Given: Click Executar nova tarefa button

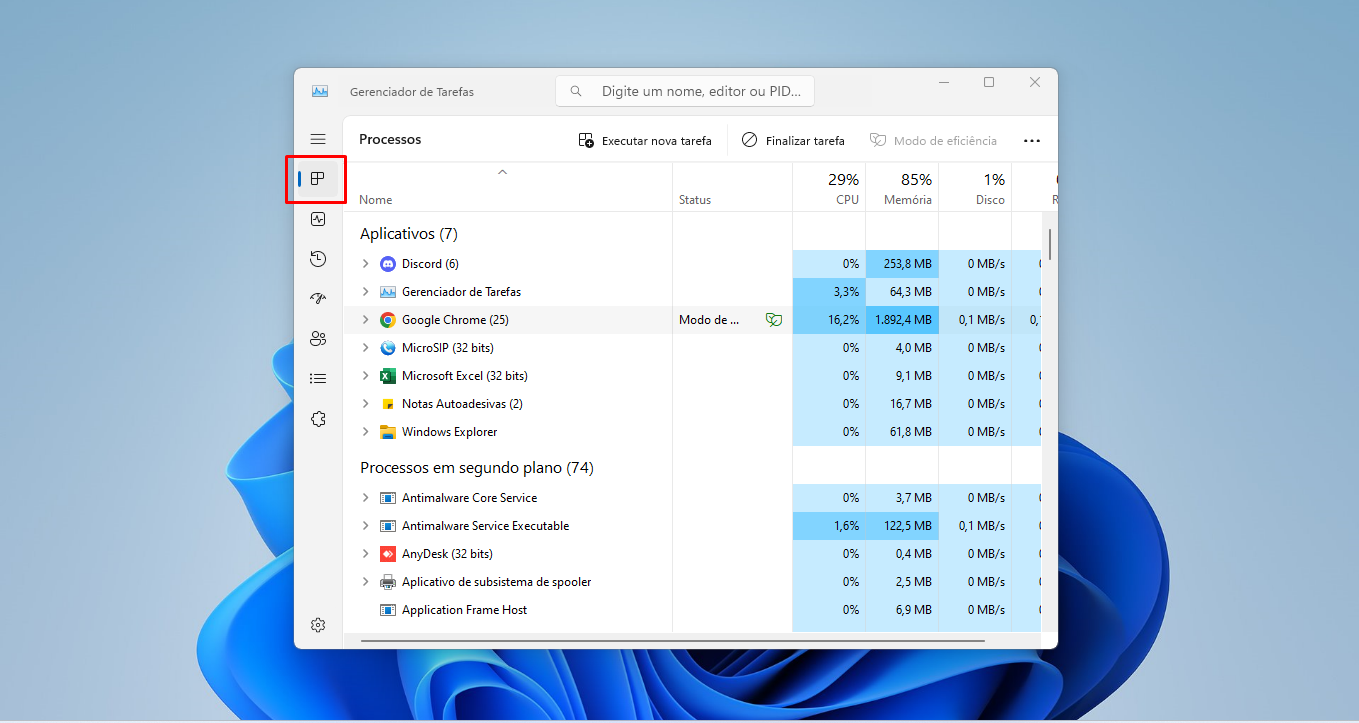Looking at the screenshot, I should tap(645, 141).
